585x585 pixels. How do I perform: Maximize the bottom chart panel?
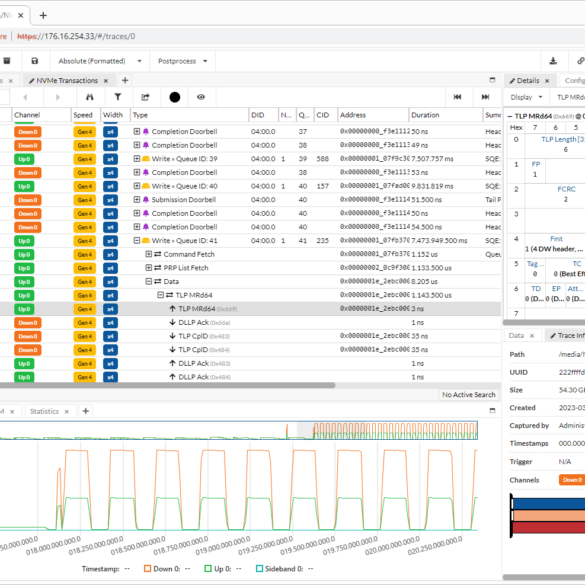tap(492, 410)
